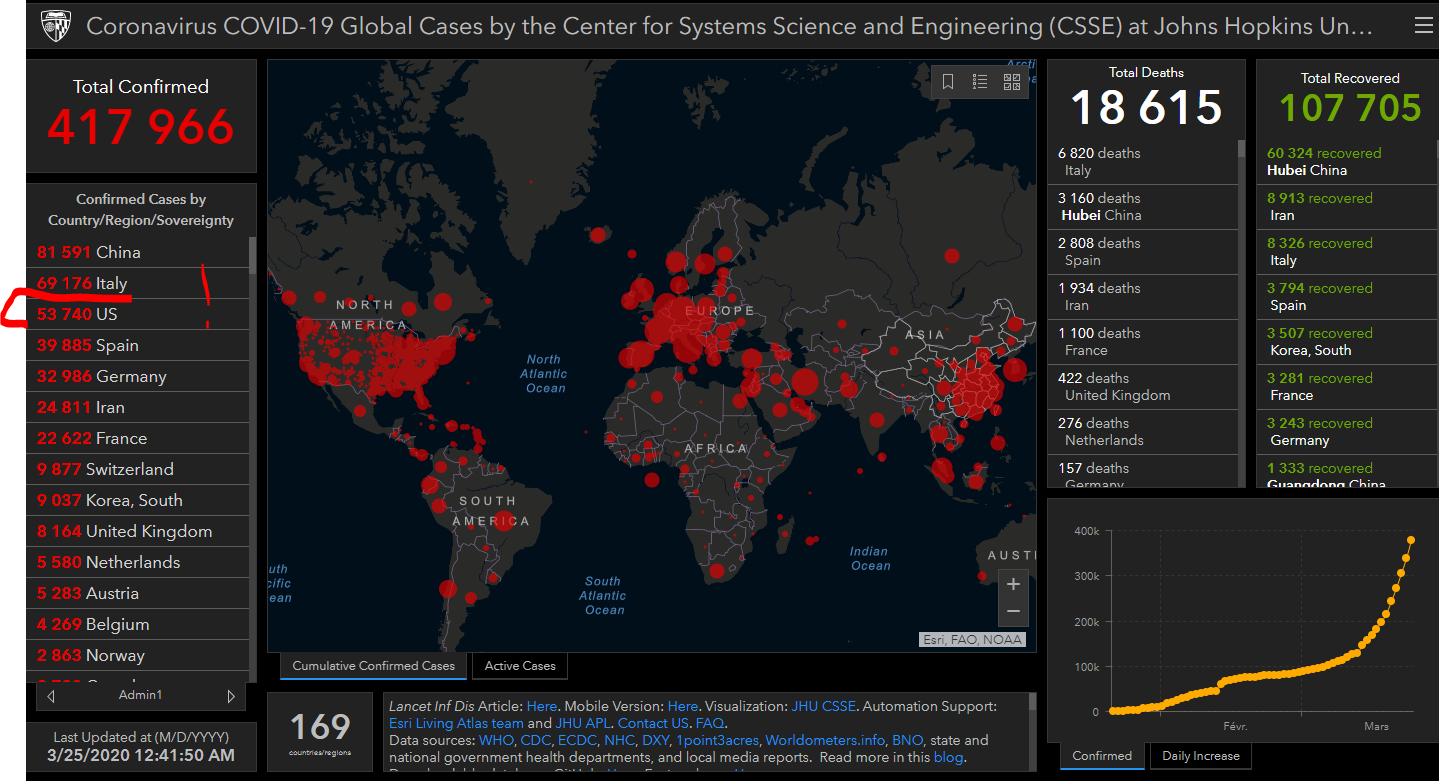Show the map legend list icon
This screenshot has height=781, width=1439.
pos(980,82)
